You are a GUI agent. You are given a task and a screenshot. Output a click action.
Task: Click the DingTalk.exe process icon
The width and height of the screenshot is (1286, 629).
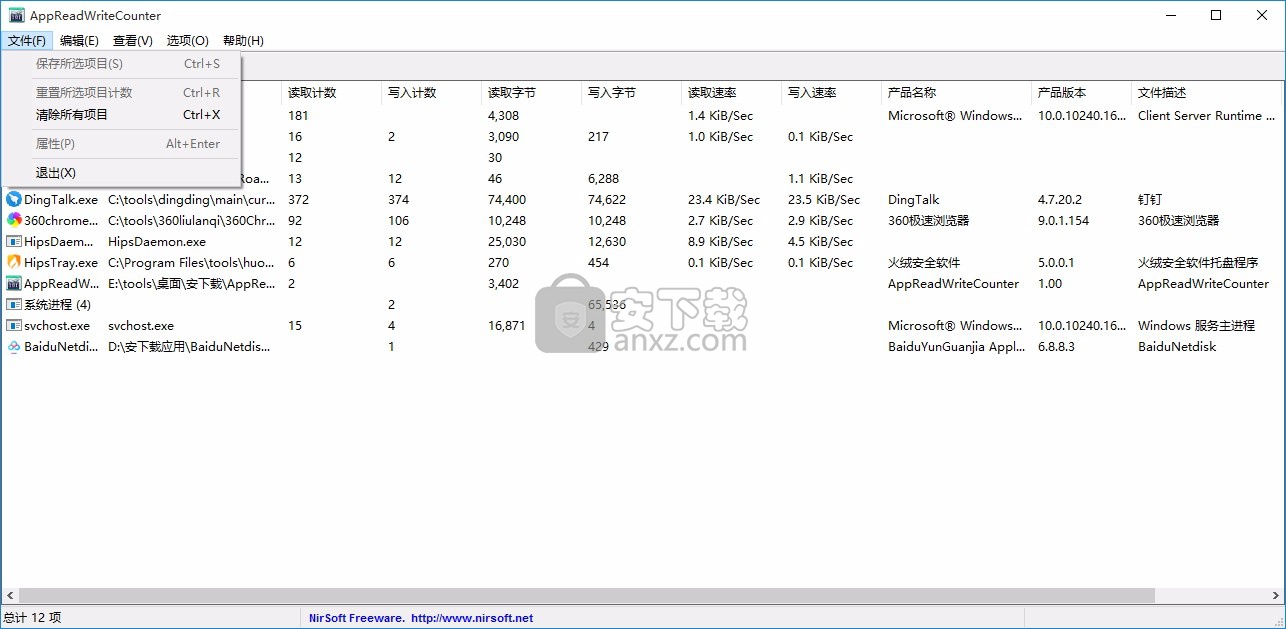click(x=14, y=200)
